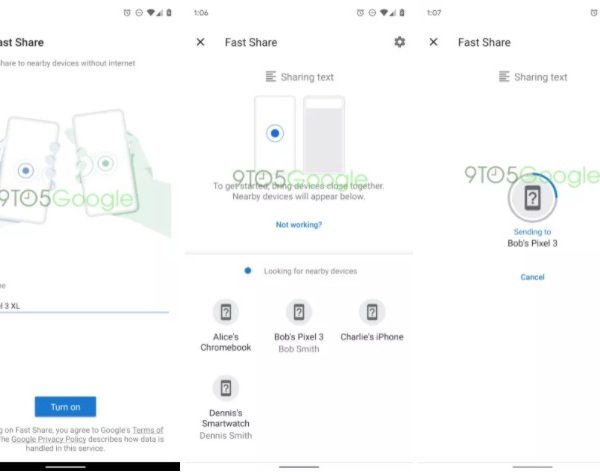Select Dennis's Smartwatch device icon
The image size is (600, 472).
(226, 388)
